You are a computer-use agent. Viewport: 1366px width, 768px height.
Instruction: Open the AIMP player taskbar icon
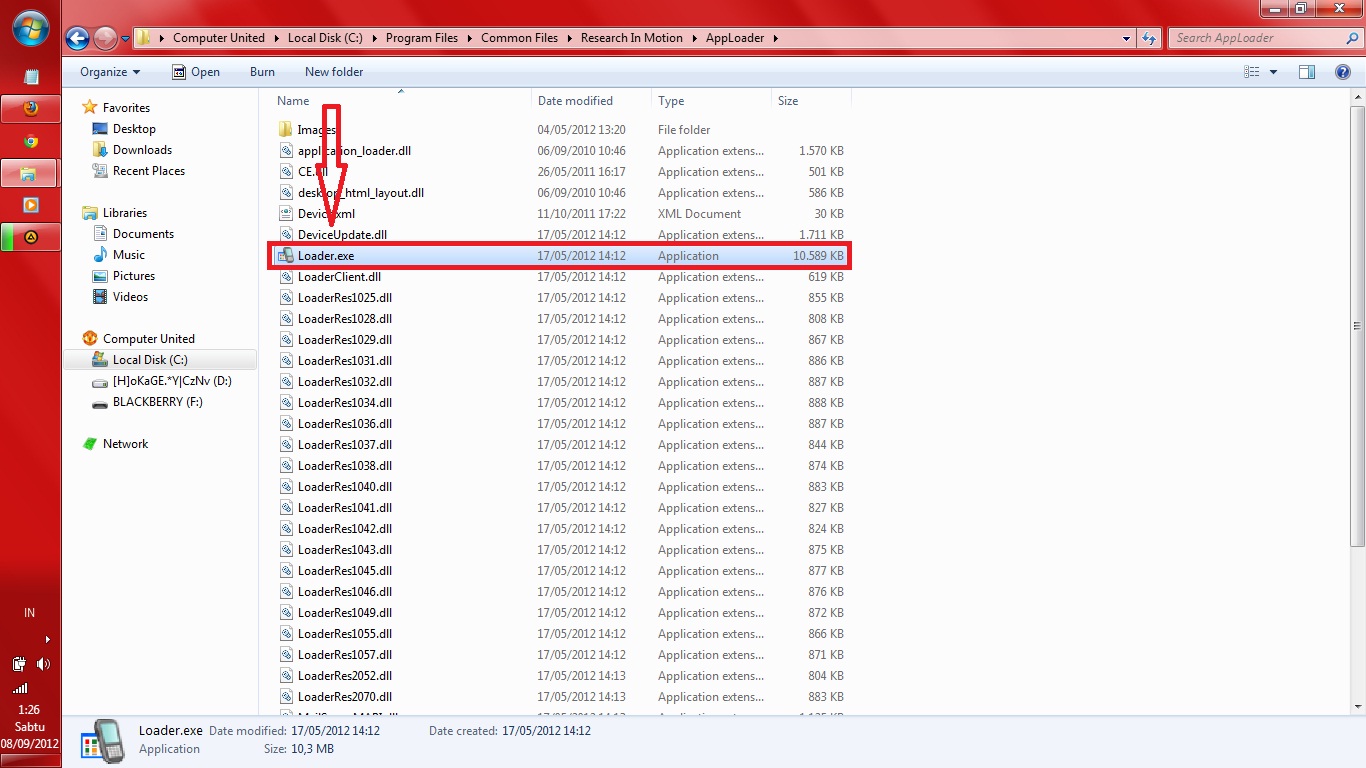click(x=30, y=237)
